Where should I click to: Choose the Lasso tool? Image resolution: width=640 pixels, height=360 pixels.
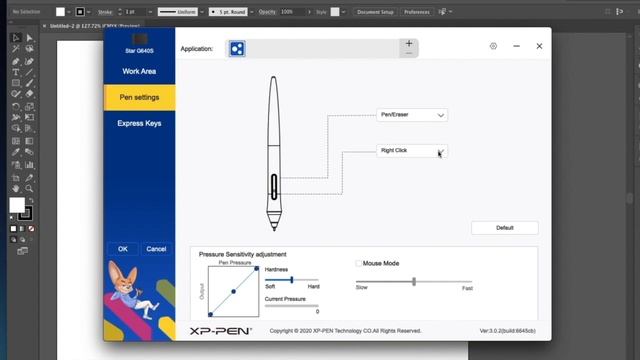click(29, 49)
